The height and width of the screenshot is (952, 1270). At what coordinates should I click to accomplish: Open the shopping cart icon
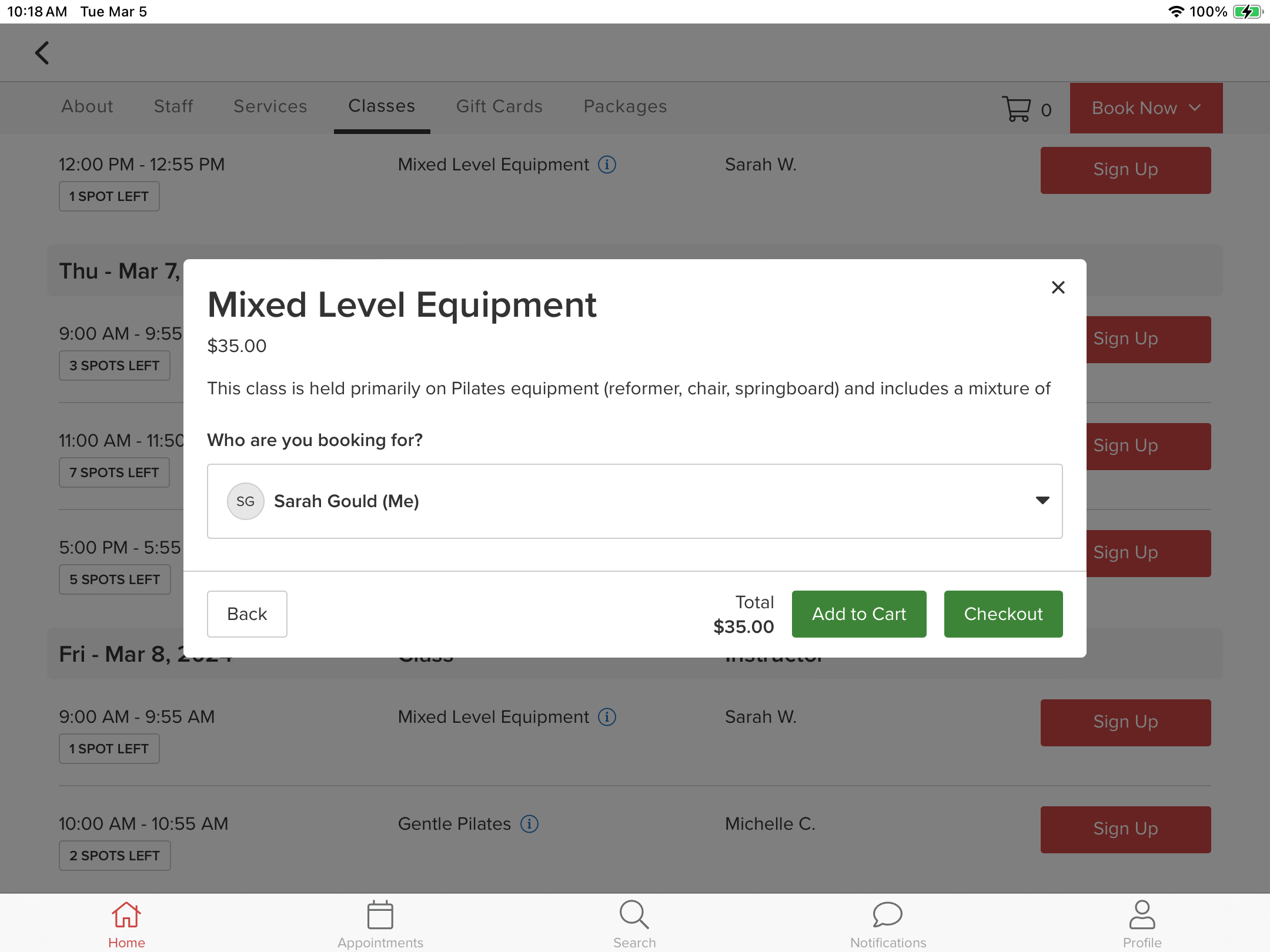coord(1017,109)
